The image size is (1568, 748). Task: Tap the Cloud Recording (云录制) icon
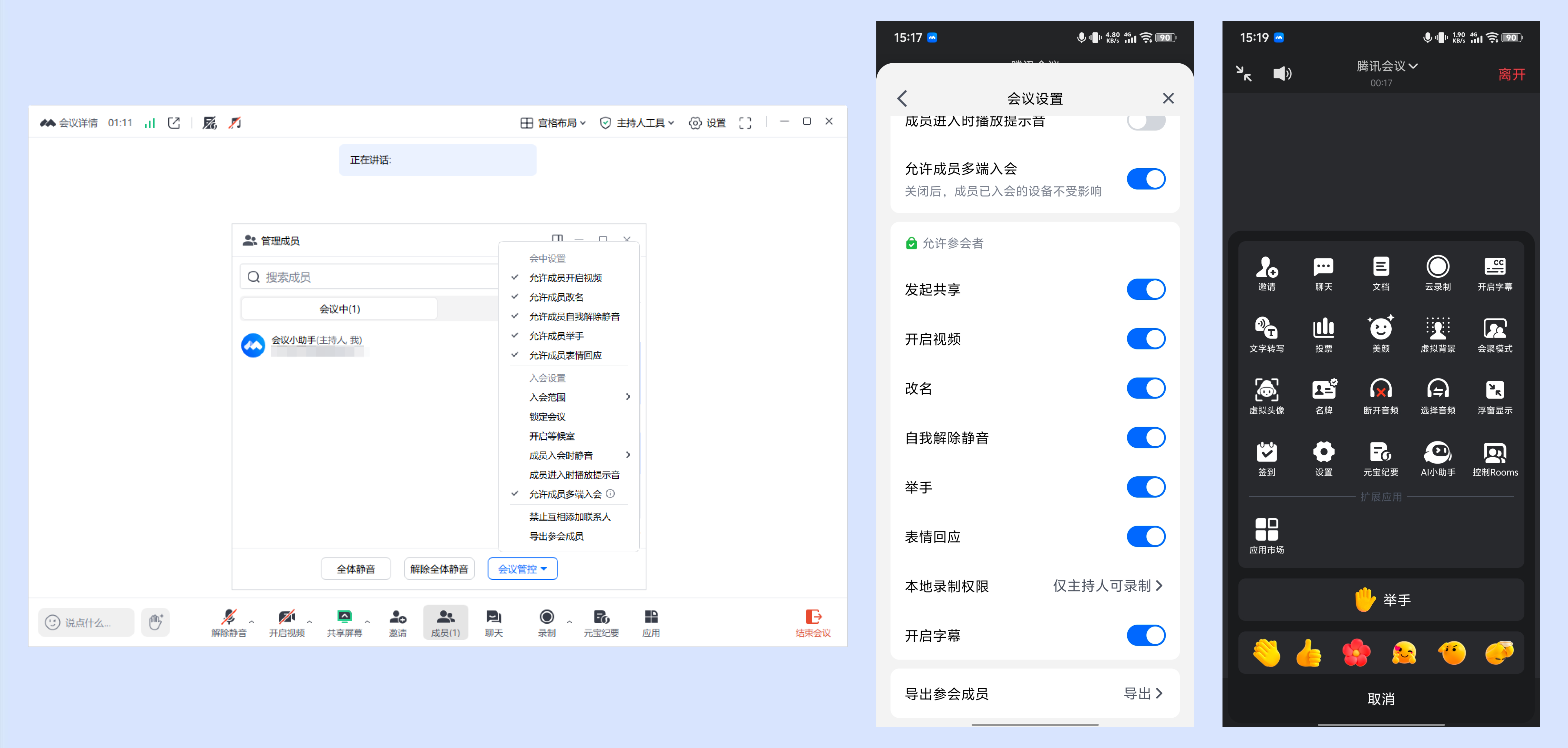tap(1437, 267)
